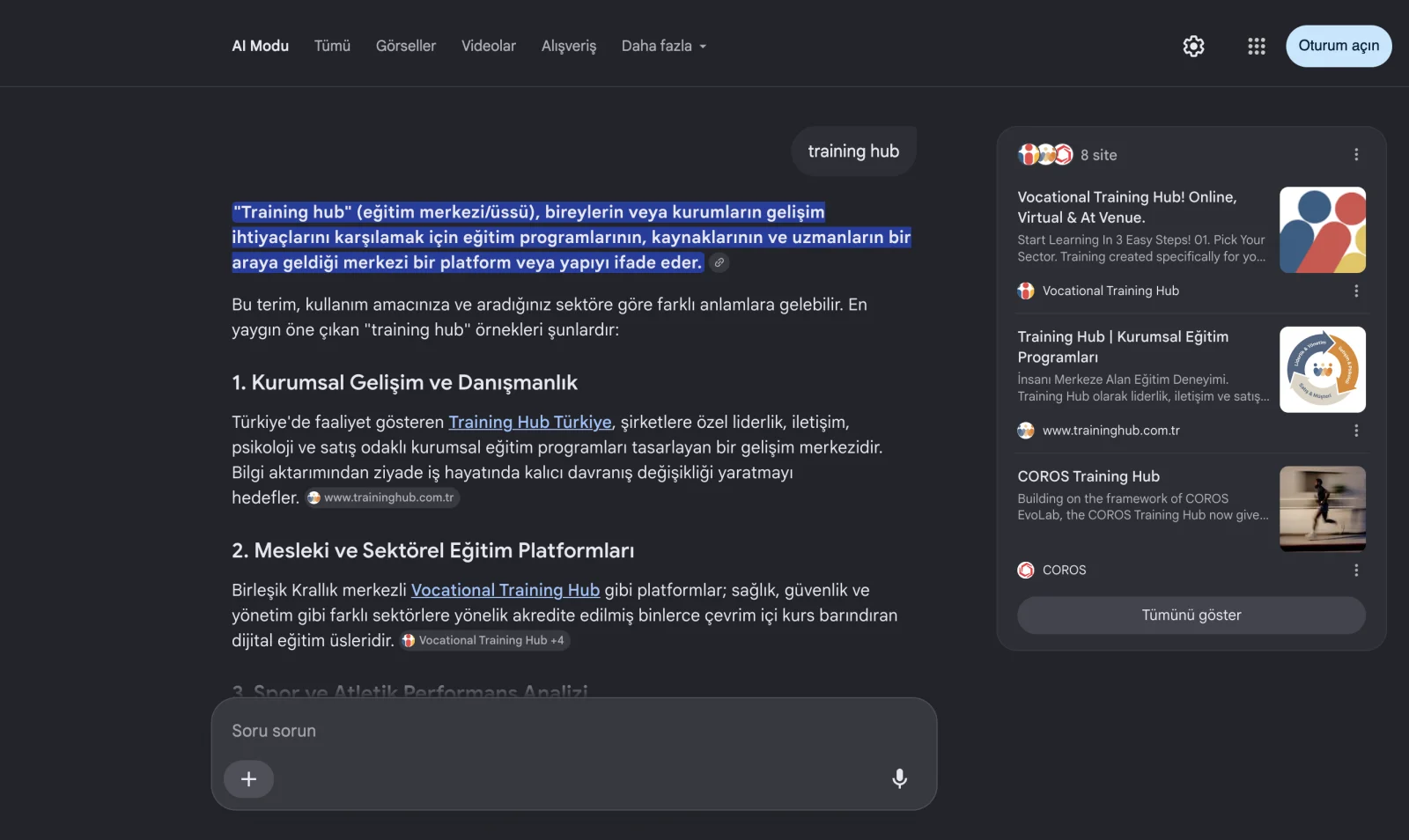Open options menu for COROS source
The width and height of the screenshot is (1409, 840).
tap(1356, 570)
